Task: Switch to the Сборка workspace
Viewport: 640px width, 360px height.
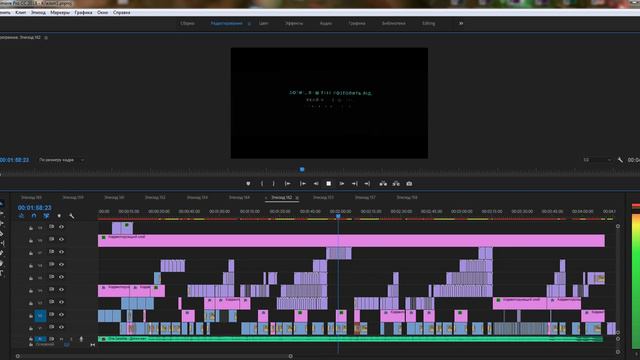Action: coord(187,23)
